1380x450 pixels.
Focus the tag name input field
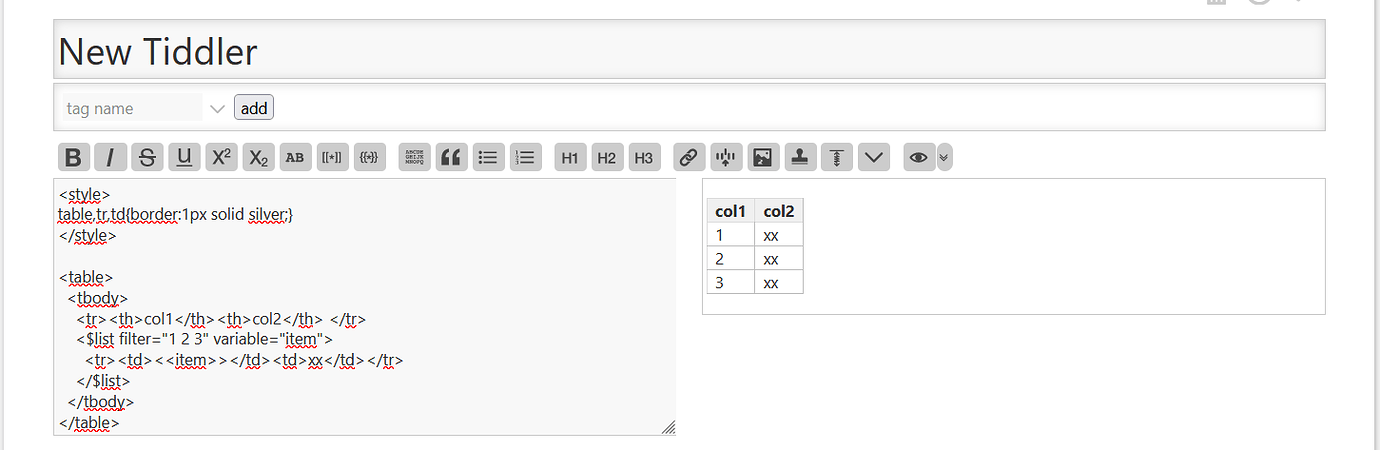point(132,108)
